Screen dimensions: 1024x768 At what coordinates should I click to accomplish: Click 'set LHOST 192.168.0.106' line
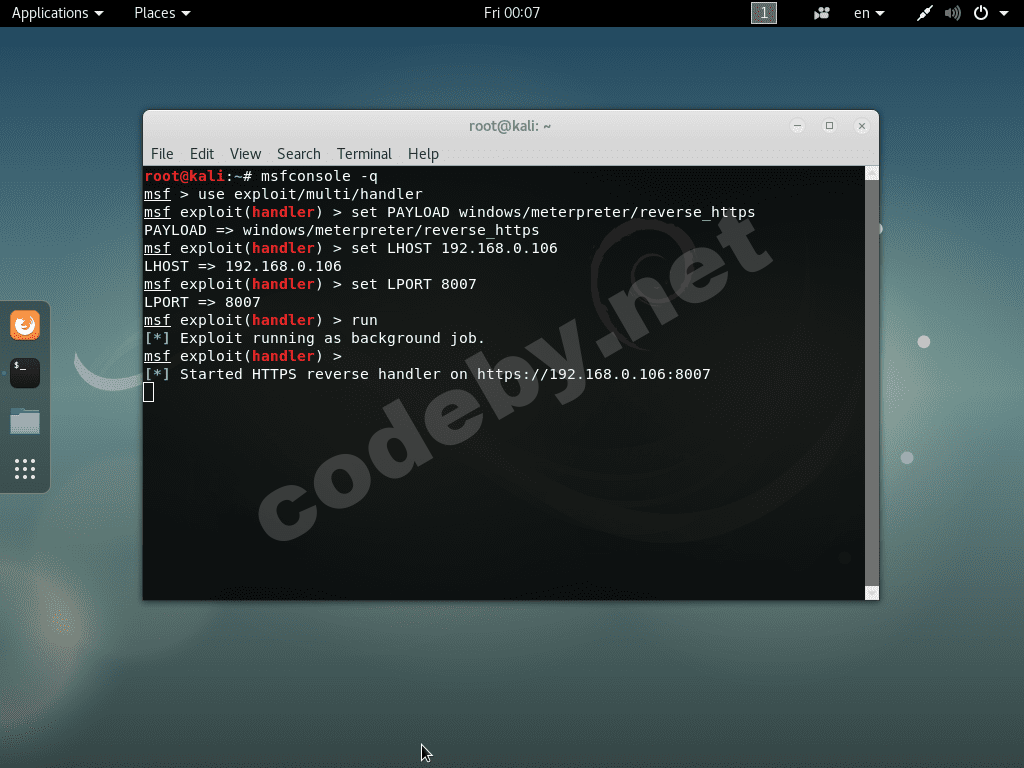point(454,248)
